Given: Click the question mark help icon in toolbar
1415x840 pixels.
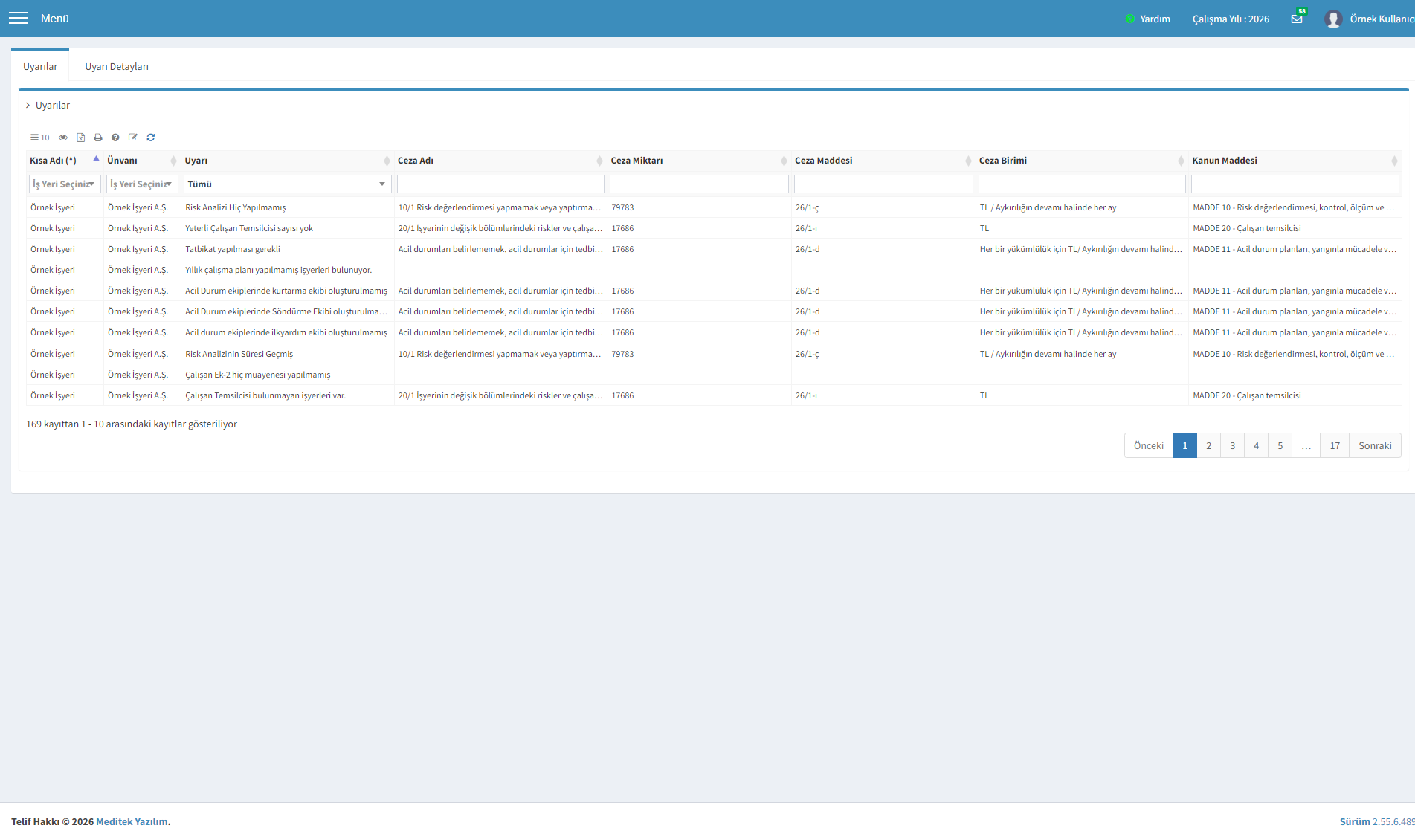Looking at the screenshot, I should tap(115, 138).
